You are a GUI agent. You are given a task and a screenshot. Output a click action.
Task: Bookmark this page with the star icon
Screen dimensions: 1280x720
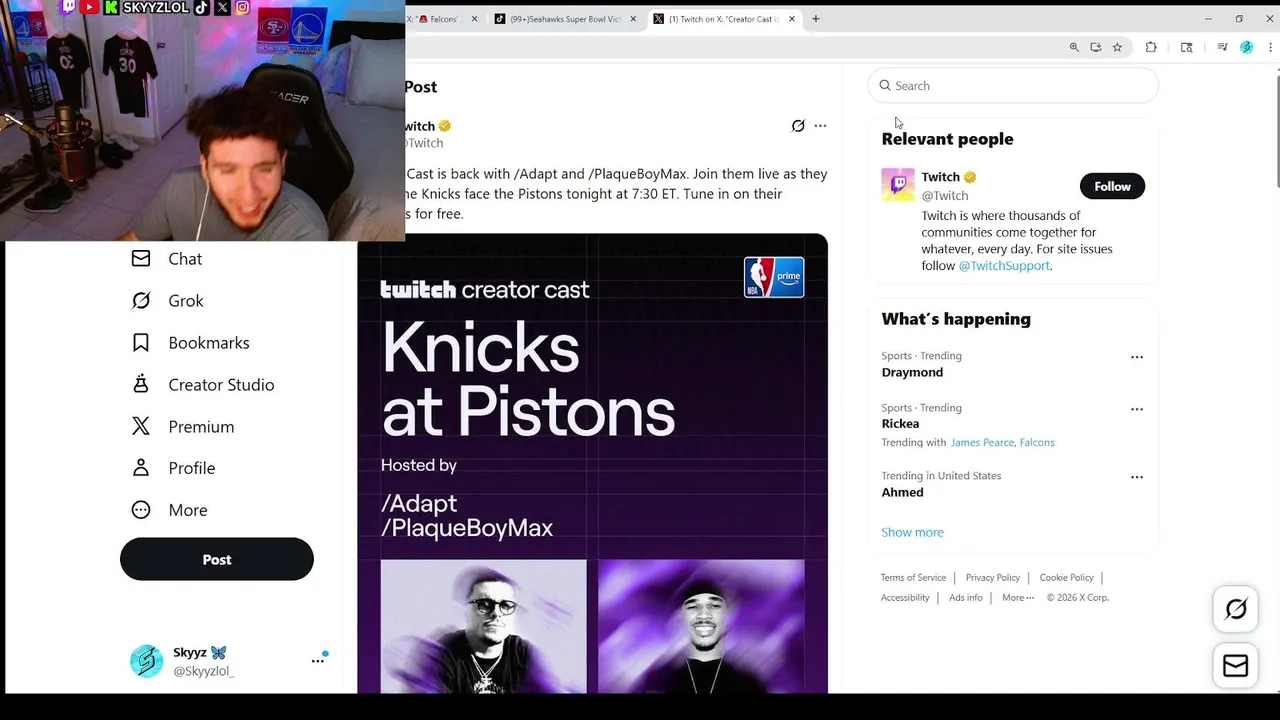pos(1117,47)
